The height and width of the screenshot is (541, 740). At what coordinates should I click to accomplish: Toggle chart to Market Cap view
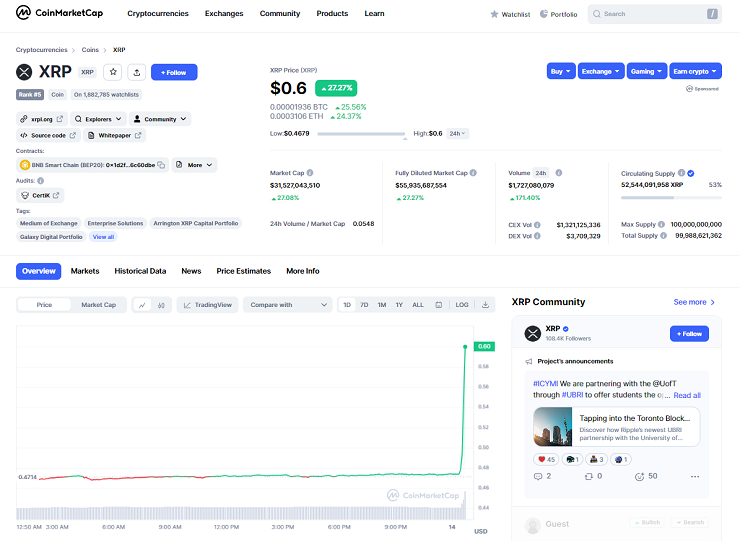pos(98,305)
